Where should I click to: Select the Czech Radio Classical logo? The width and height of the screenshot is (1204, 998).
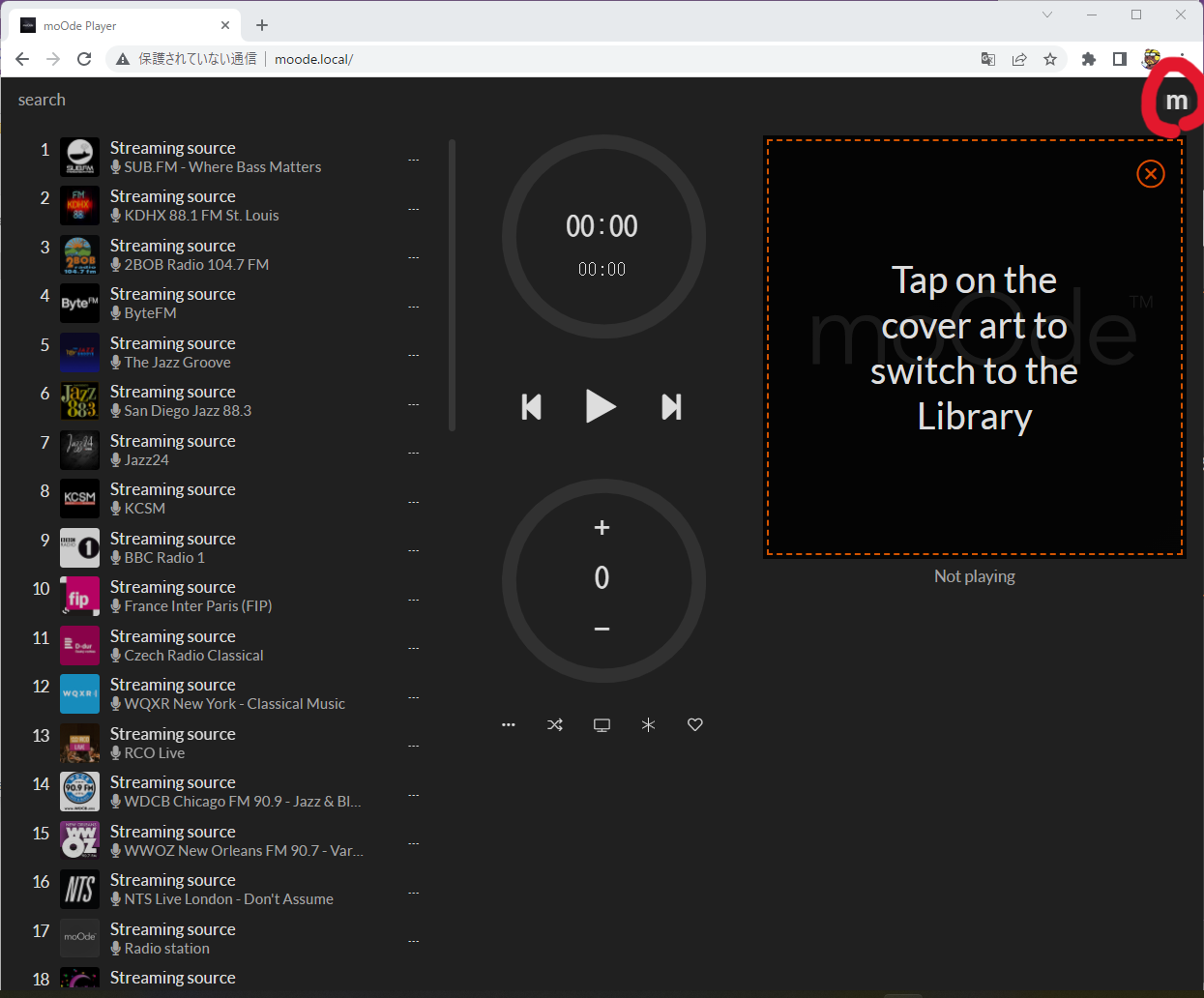pos(79,645)
